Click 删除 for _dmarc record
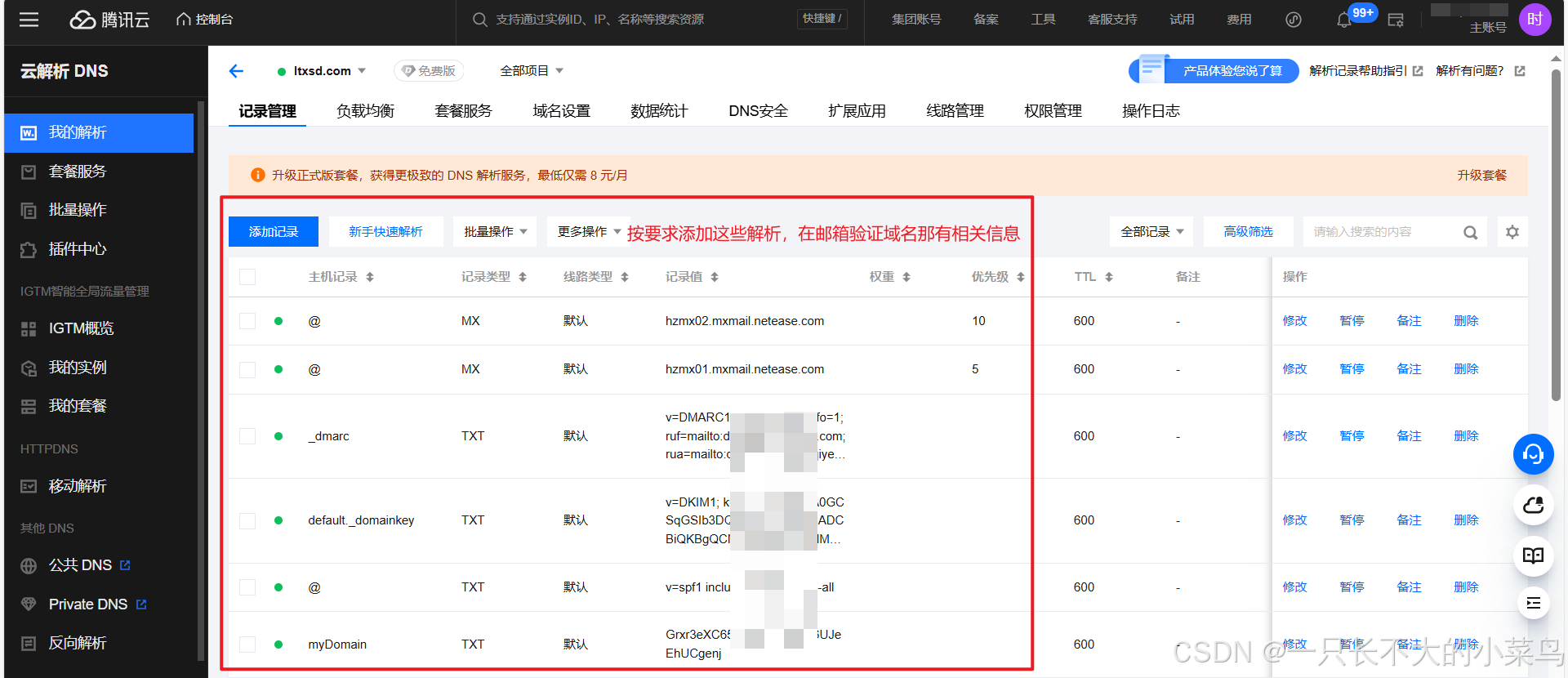 click(x=1466, y=436)
